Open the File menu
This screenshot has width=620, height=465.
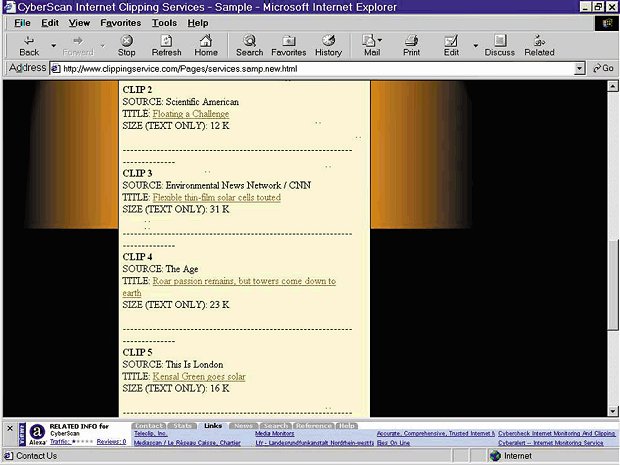(22, 23)
